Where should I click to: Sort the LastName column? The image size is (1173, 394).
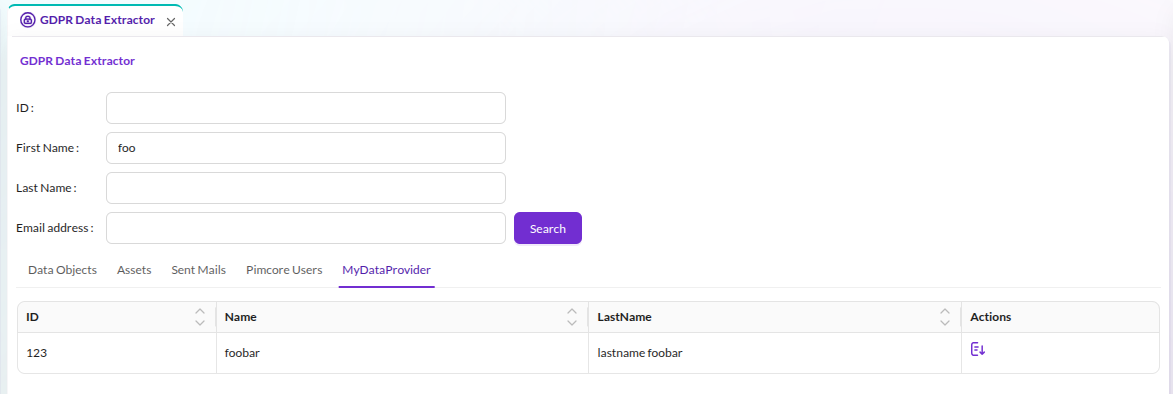945,317
